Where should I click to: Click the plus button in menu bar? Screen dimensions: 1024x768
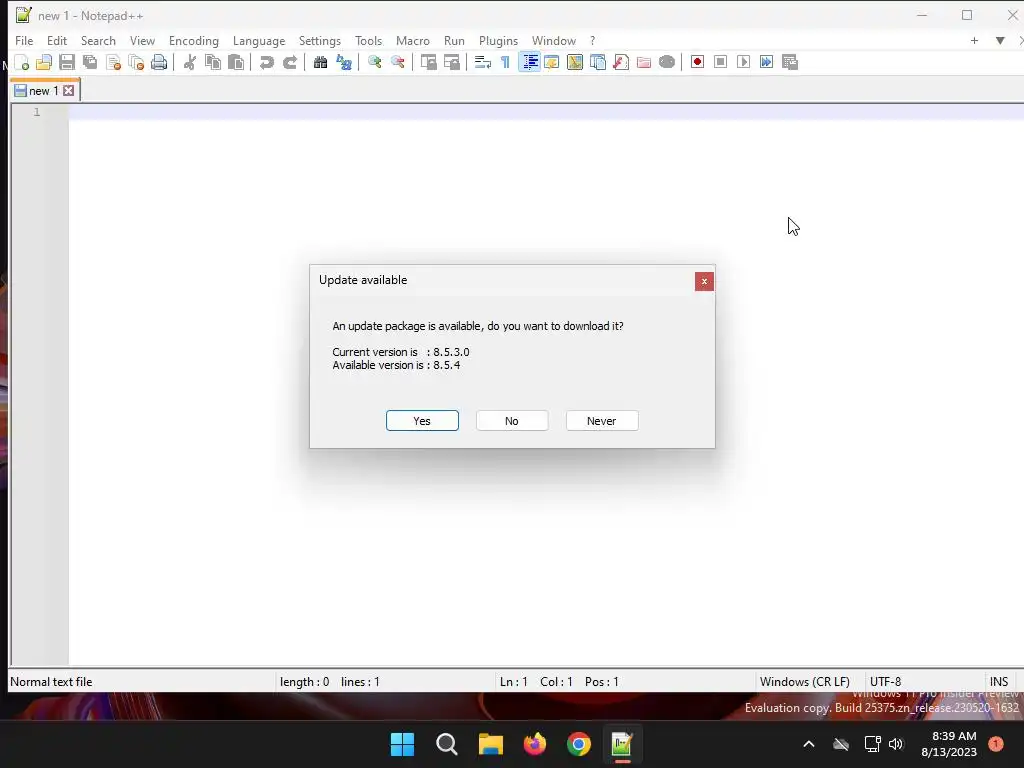click(974, 40)
